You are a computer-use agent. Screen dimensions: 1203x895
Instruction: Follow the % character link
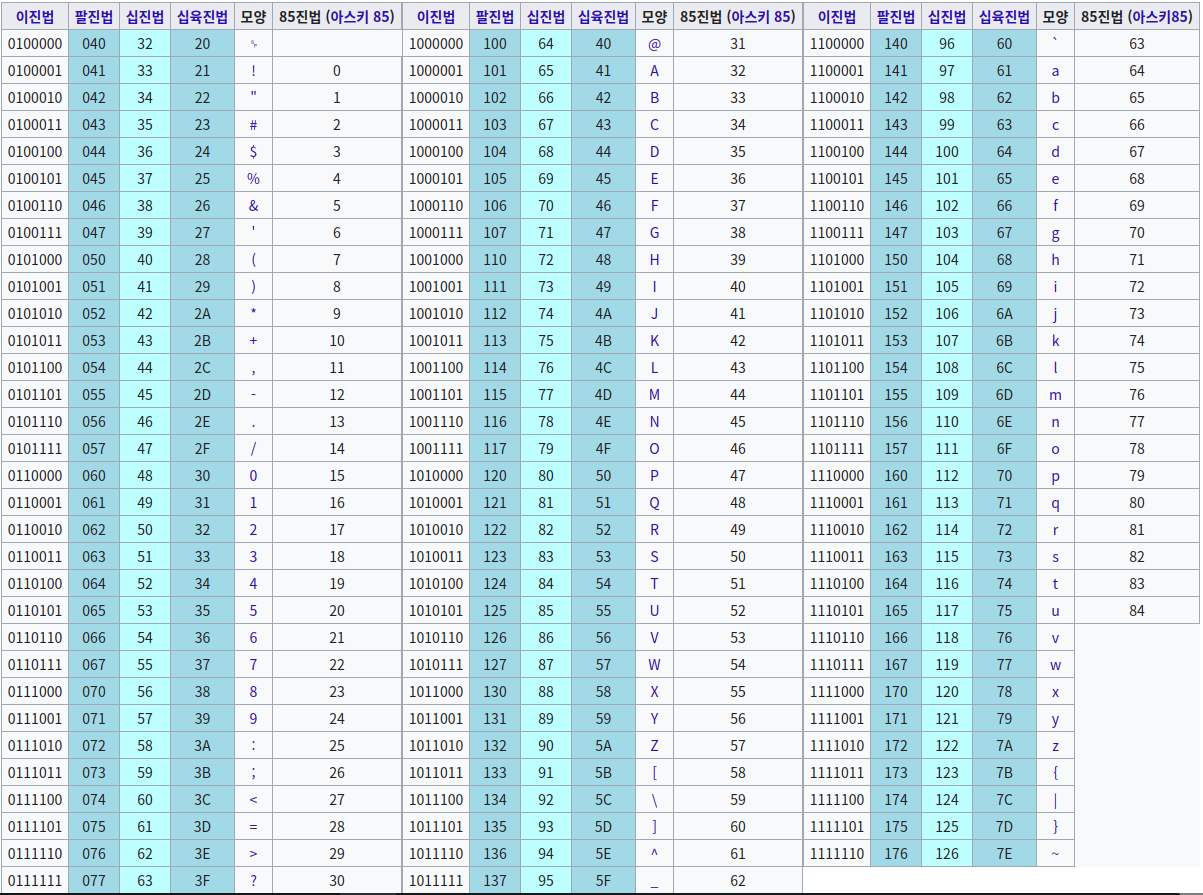pyautogui.click(x=254, y=179)
